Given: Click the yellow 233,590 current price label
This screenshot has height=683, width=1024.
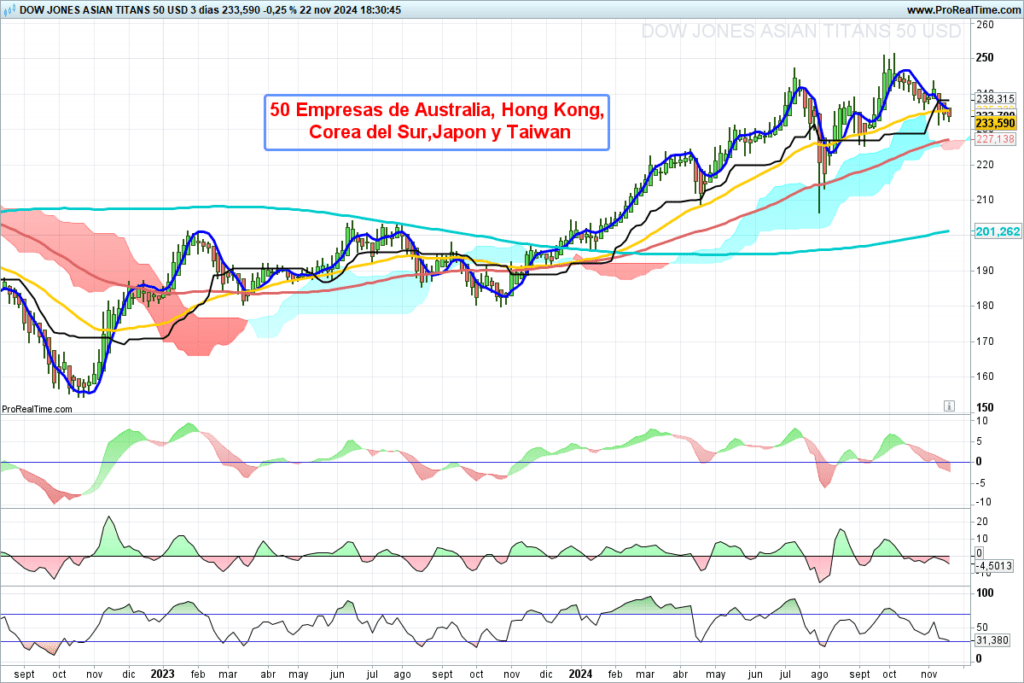Looking at the screenshot, I should pyautogui.click(x=995, y=123).
